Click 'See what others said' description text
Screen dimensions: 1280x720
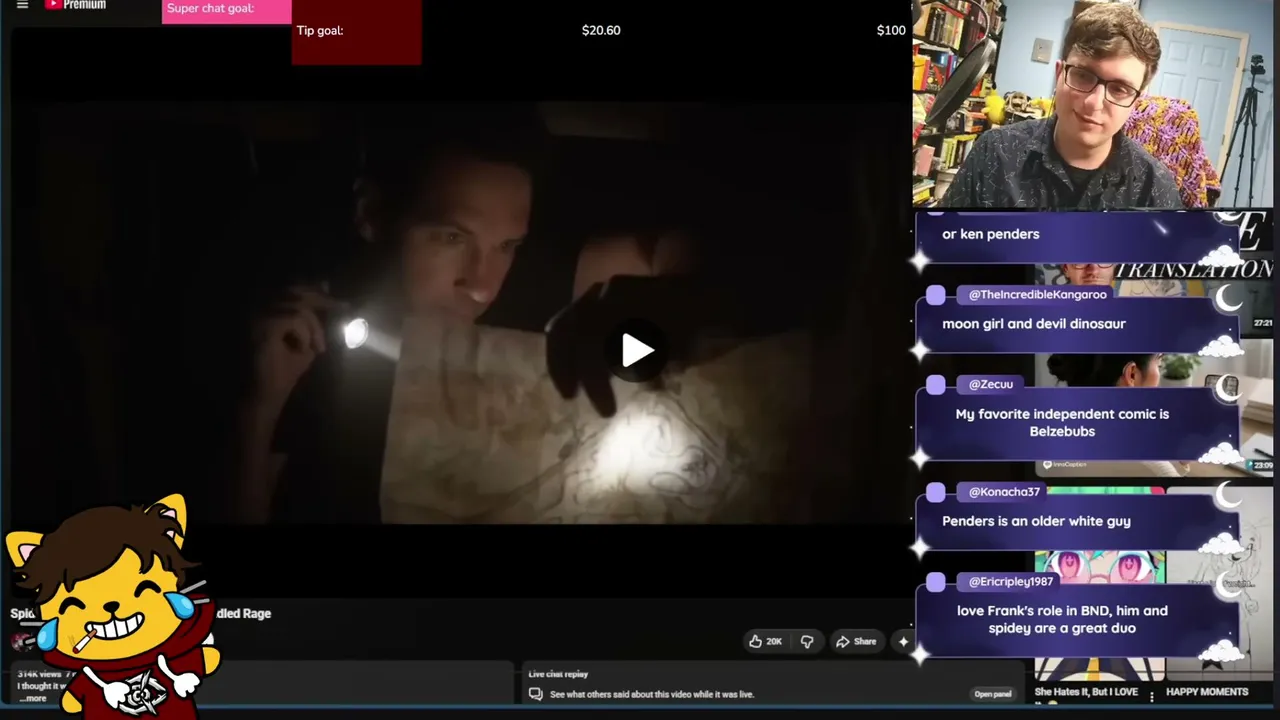point(652,694)
